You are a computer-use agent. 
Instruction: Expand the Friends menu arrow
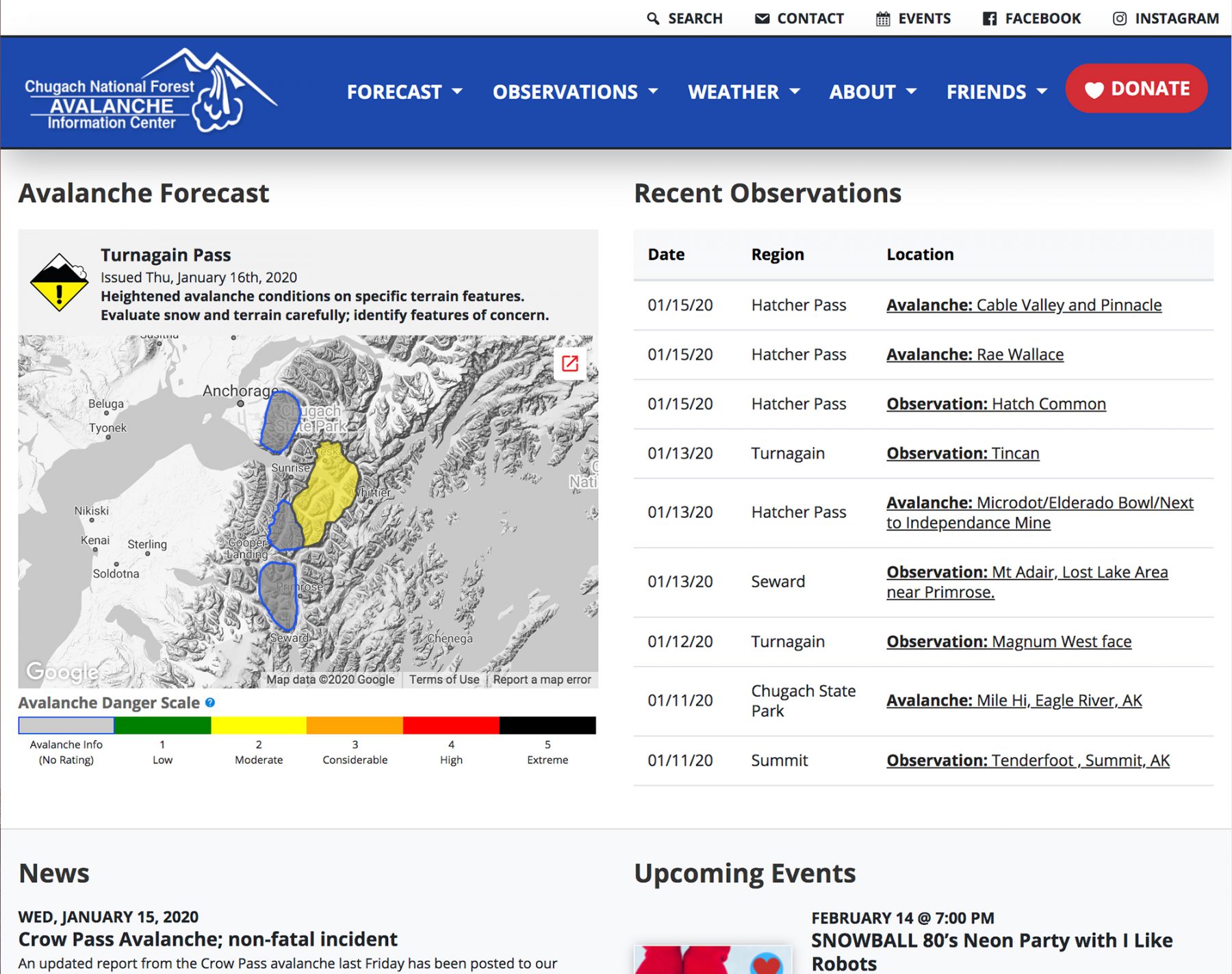[x=1042, y=91]
